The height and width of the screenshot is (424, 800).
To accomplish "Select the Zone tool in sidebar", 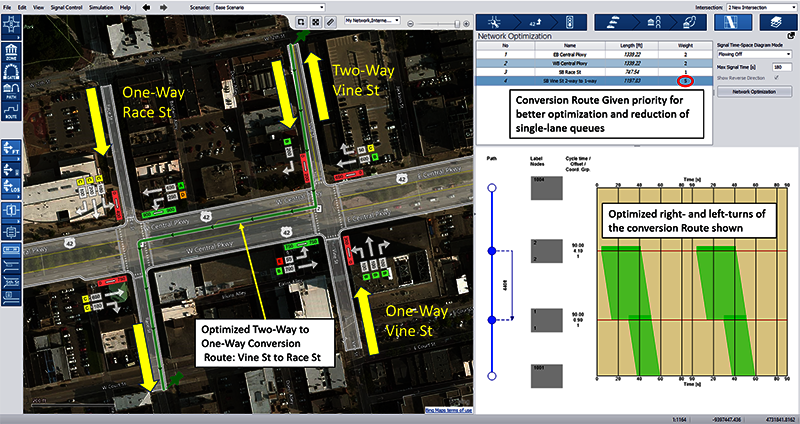I will tap(11, 53).
